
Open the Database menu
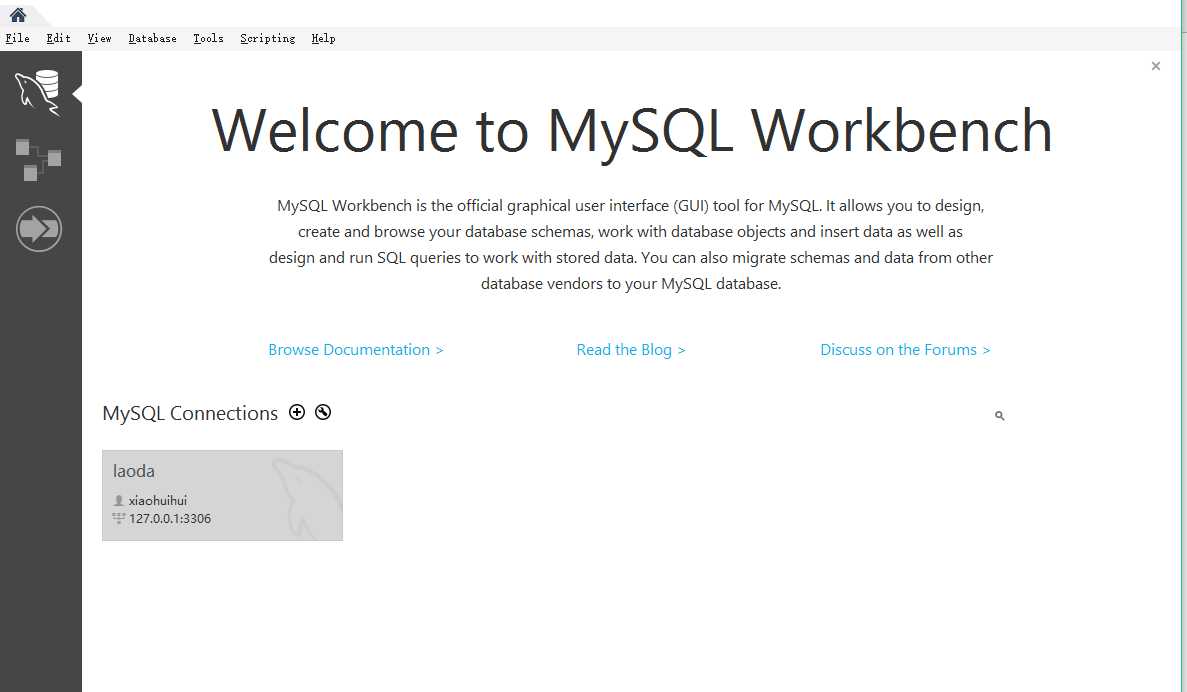pos(152,39)
